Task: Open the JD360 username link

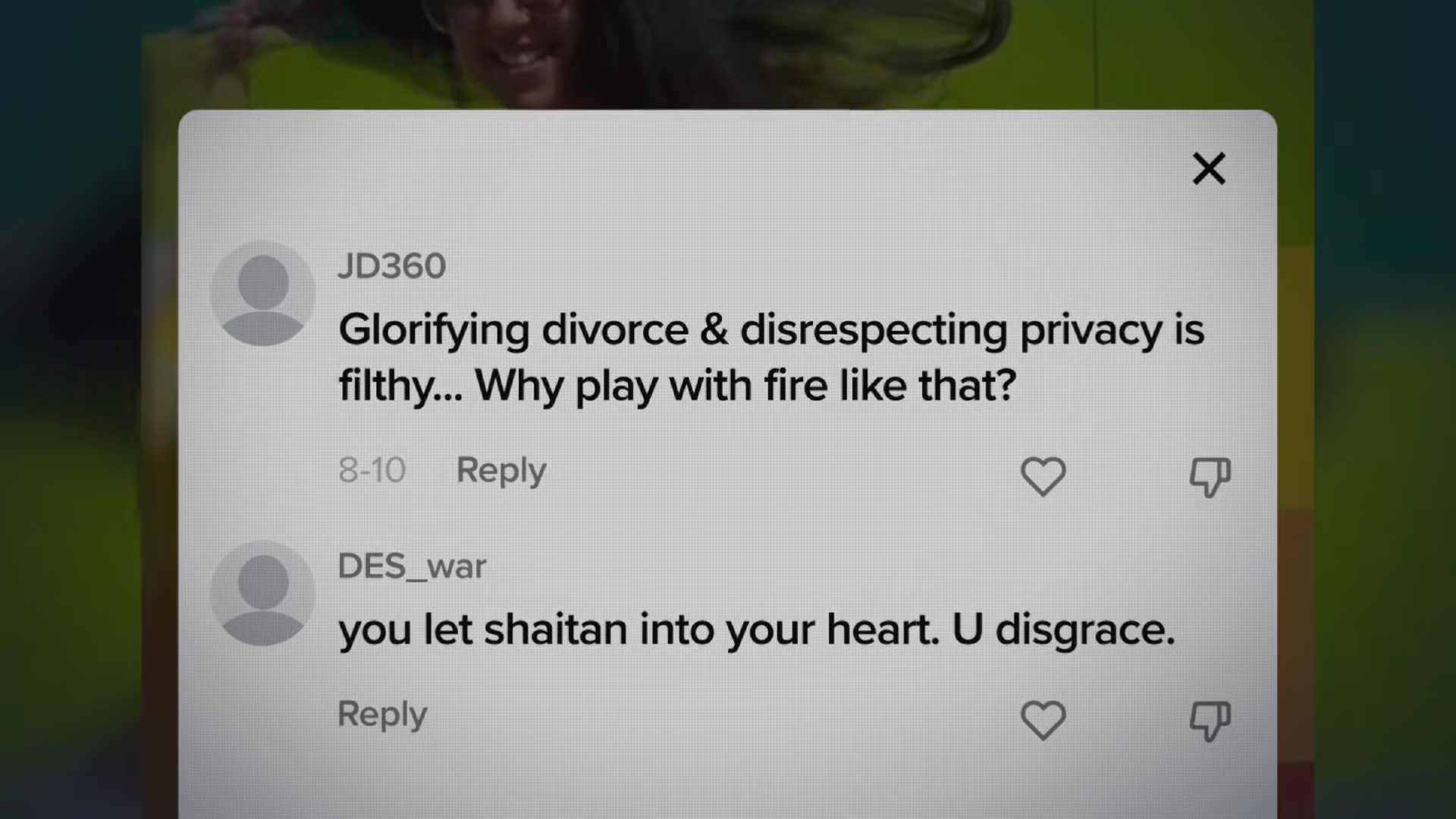Action: [x=391, y=266]
